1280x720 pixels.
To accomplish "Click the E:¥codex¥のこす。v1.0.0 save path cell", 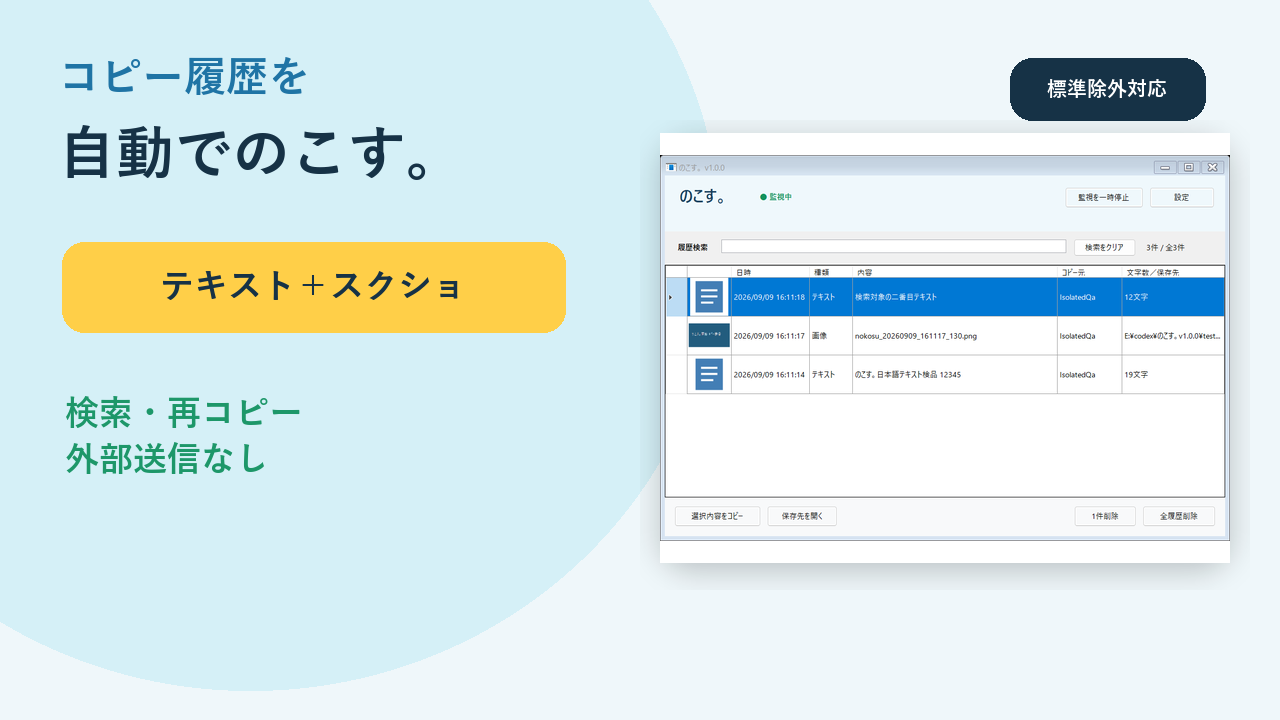I will click(1173, 336).
